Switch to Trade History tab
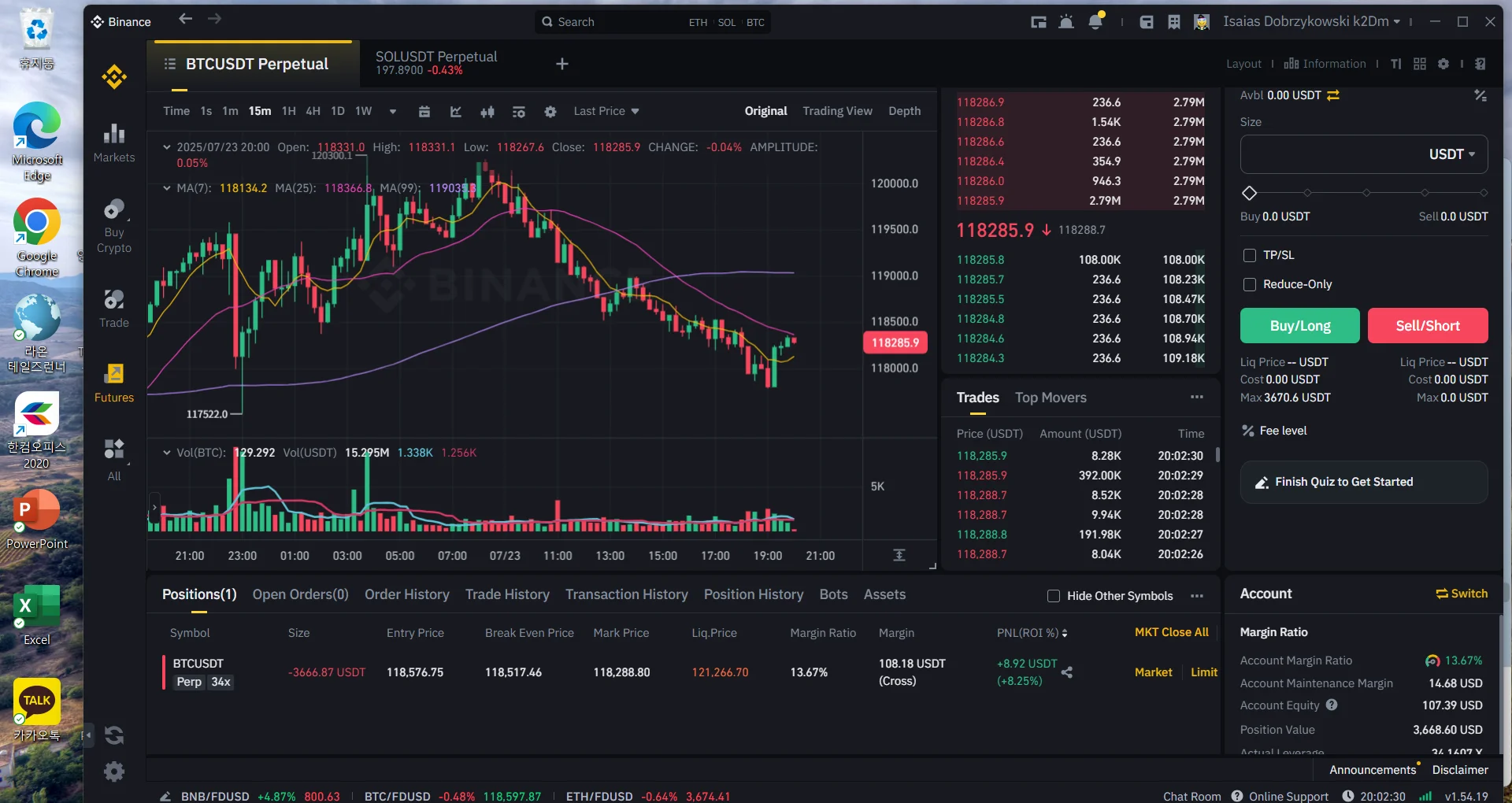Viewport: 1512px width, 803px height. pos(507,594)
